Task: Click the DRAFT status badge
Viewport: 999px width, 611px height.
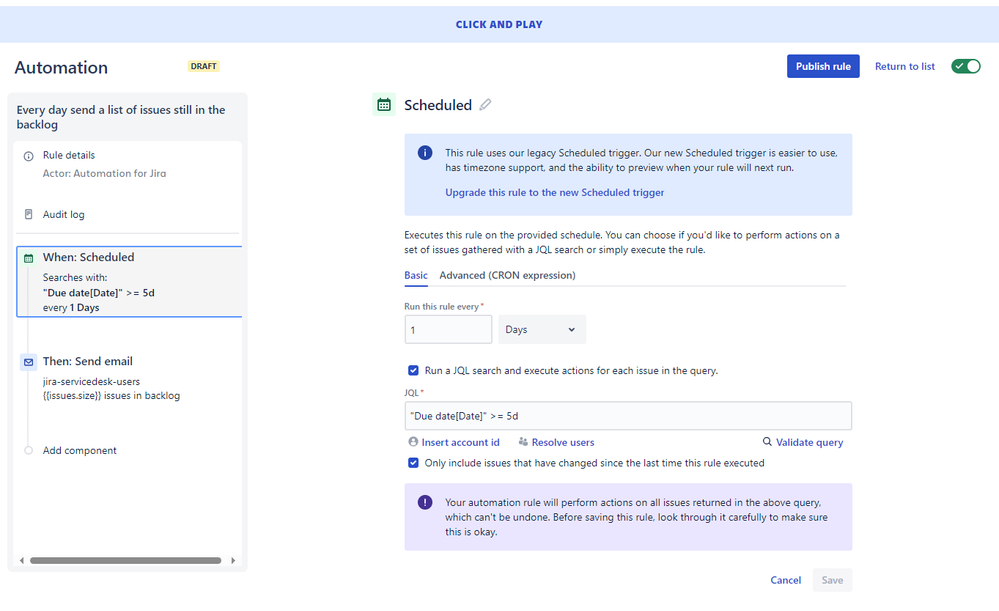Action: [x=204, y=66]
